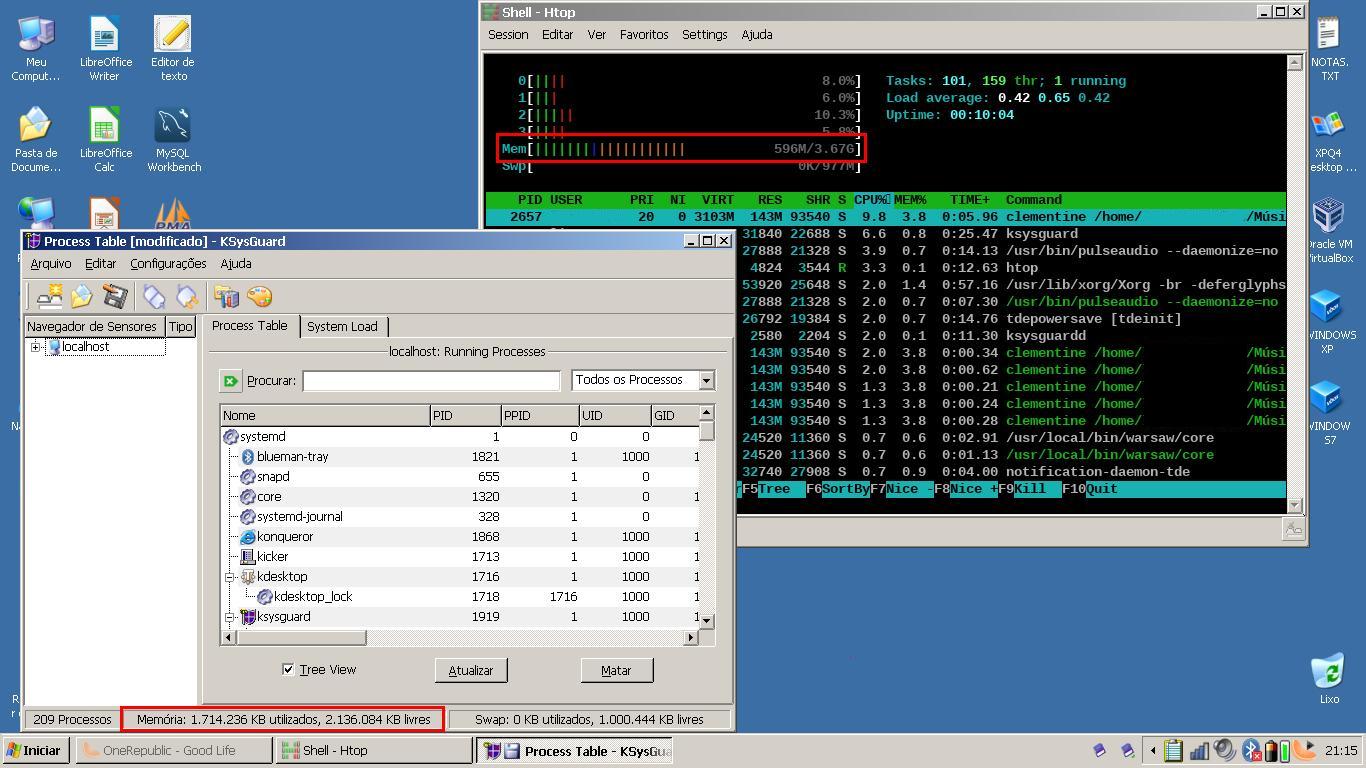The image size is (1366, 768).
Task: Click the Connect Host toolbar icon
Action: (154, 296)
